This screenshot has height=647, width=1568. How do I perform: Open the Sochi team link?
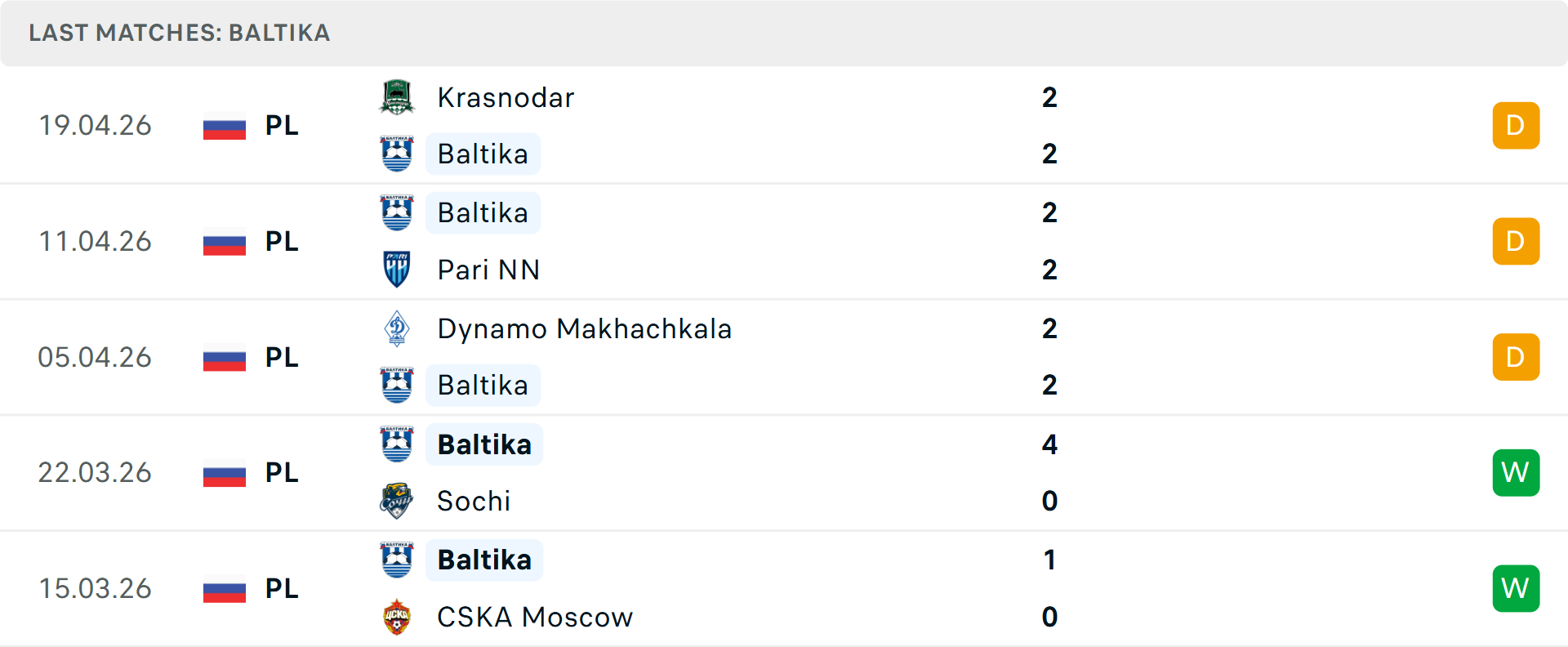(474, 502)
